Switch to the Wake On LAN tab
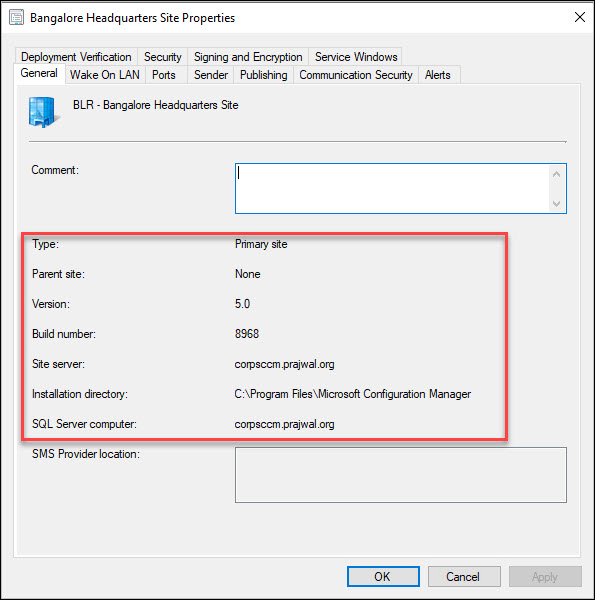Viewport: 595px width, 600px height. [x=105, y=75]
